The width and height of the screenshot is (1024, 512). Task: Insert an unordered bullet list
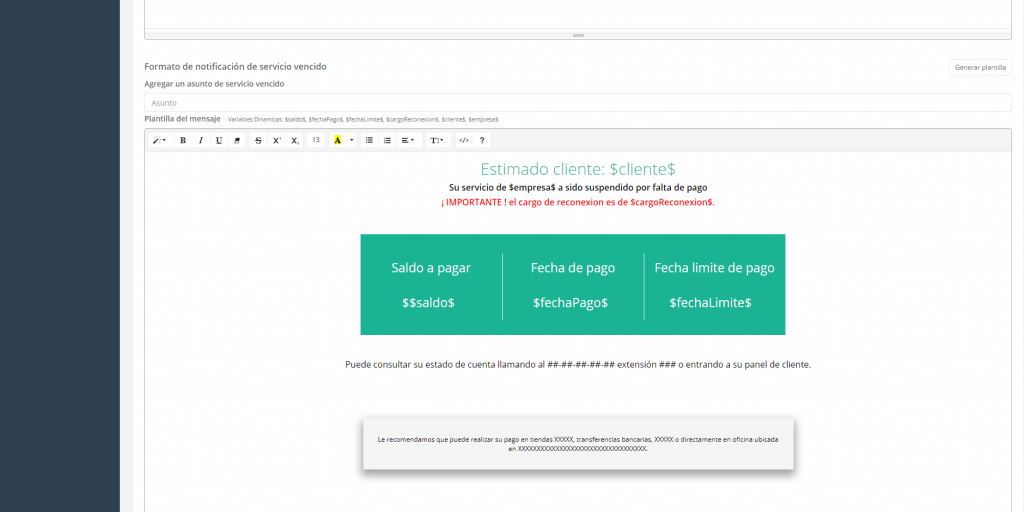370,140
